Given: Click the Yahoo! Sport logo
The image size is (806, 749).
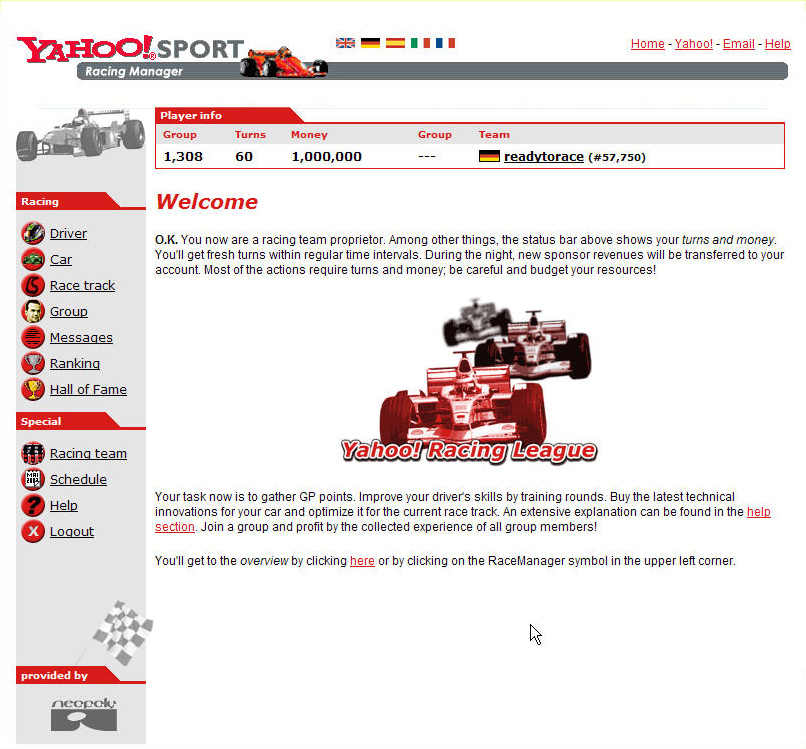Looking at the screenshot, I should (131, 49).
